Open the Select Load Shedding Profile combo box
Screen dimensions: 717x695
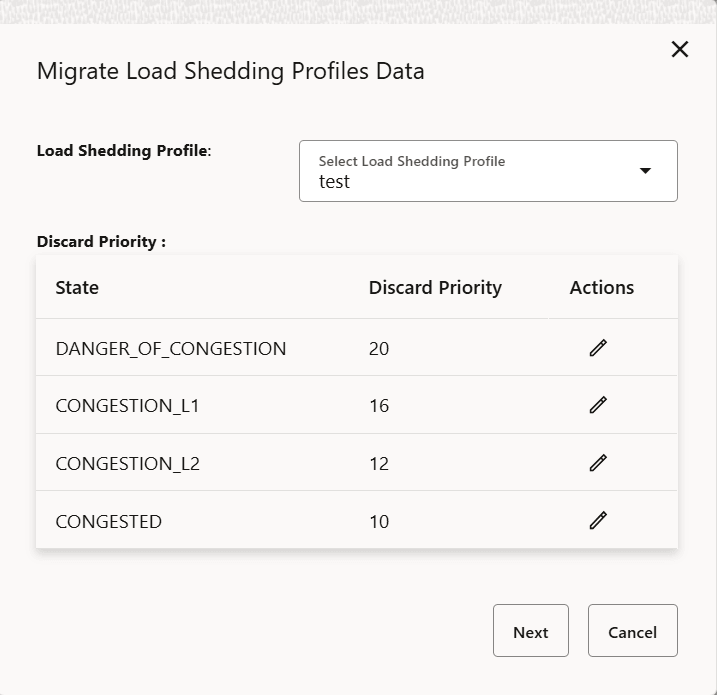pyautogui.click(x=470, y=171)
